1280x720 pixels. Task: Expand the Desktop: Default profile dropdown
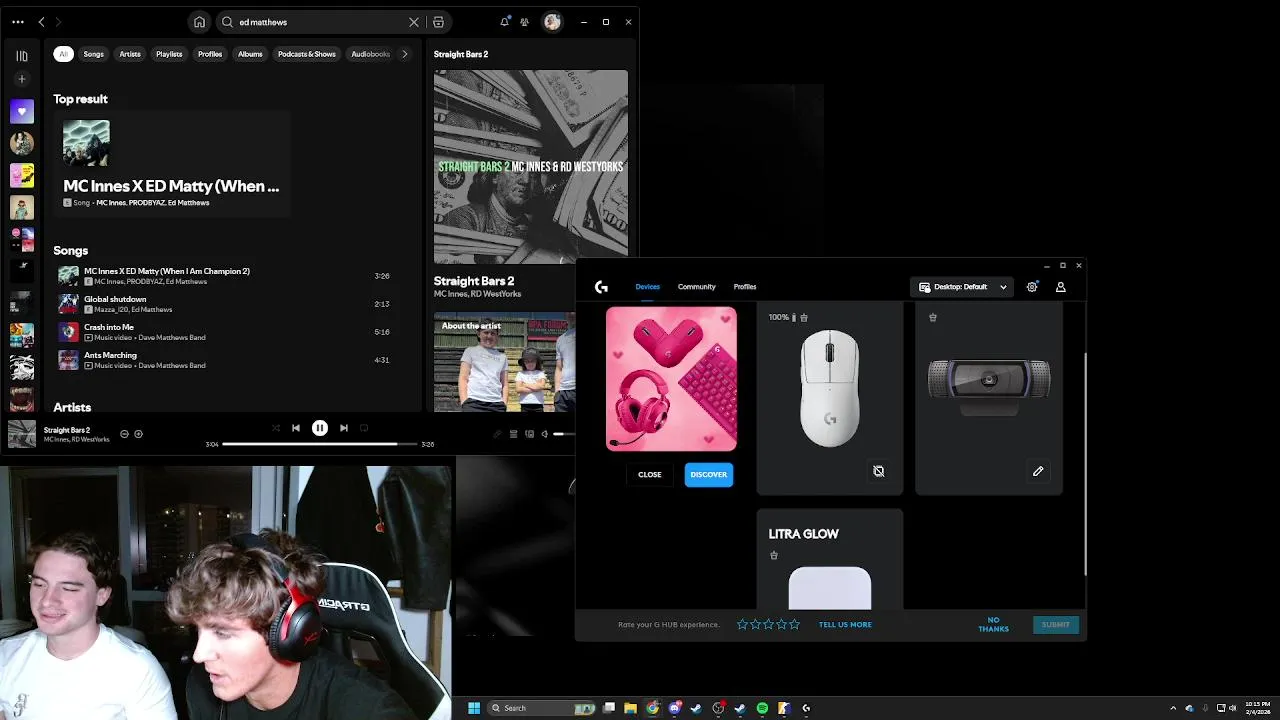tap(963, 287)
